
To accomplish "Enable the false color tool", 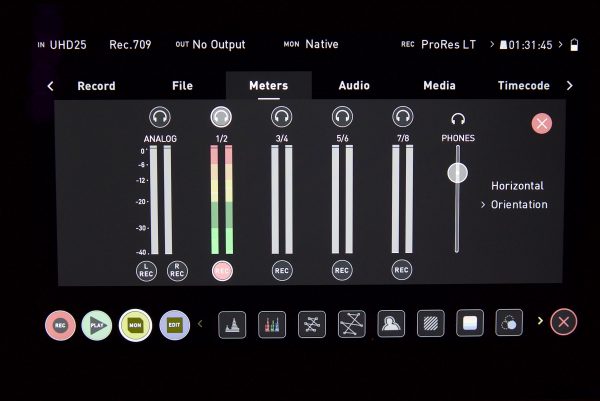I will tap(469, 322).
